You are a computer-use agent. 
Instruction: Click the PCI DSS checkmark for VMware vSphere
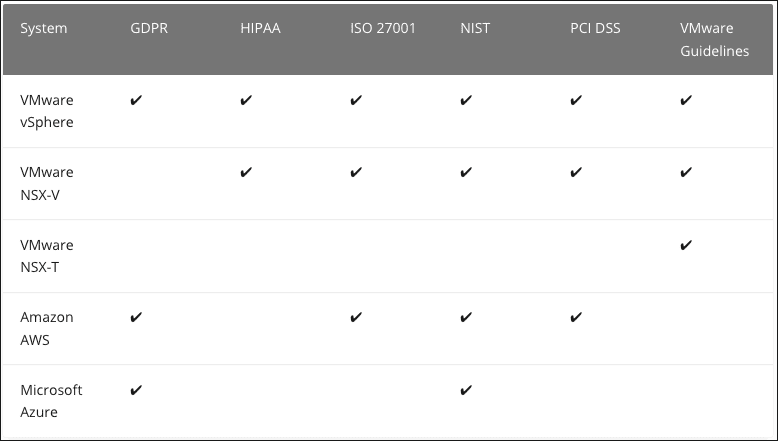(x=576, y=100)
